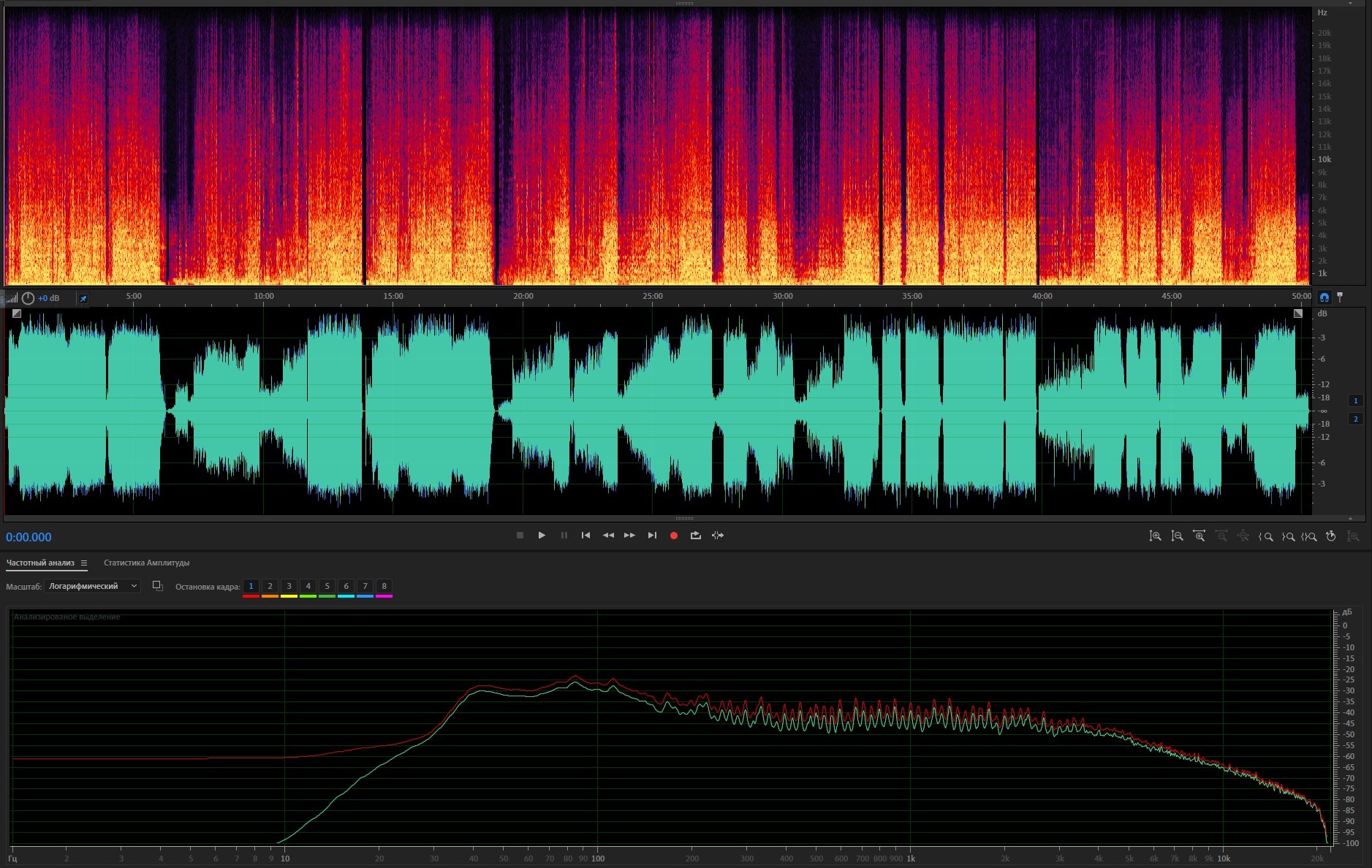Click Zoom In at Out Point icon
Viewport: 1372px width, 868px height.
[x=1288, y=536]
